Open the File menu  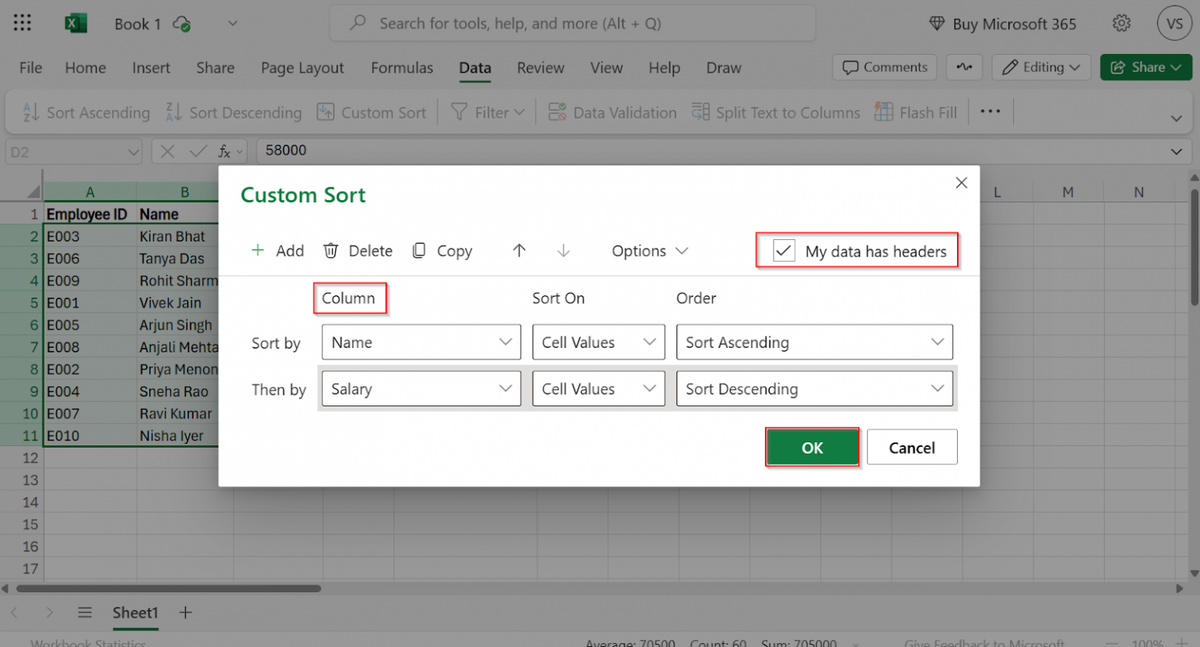(x=31, y=67)
